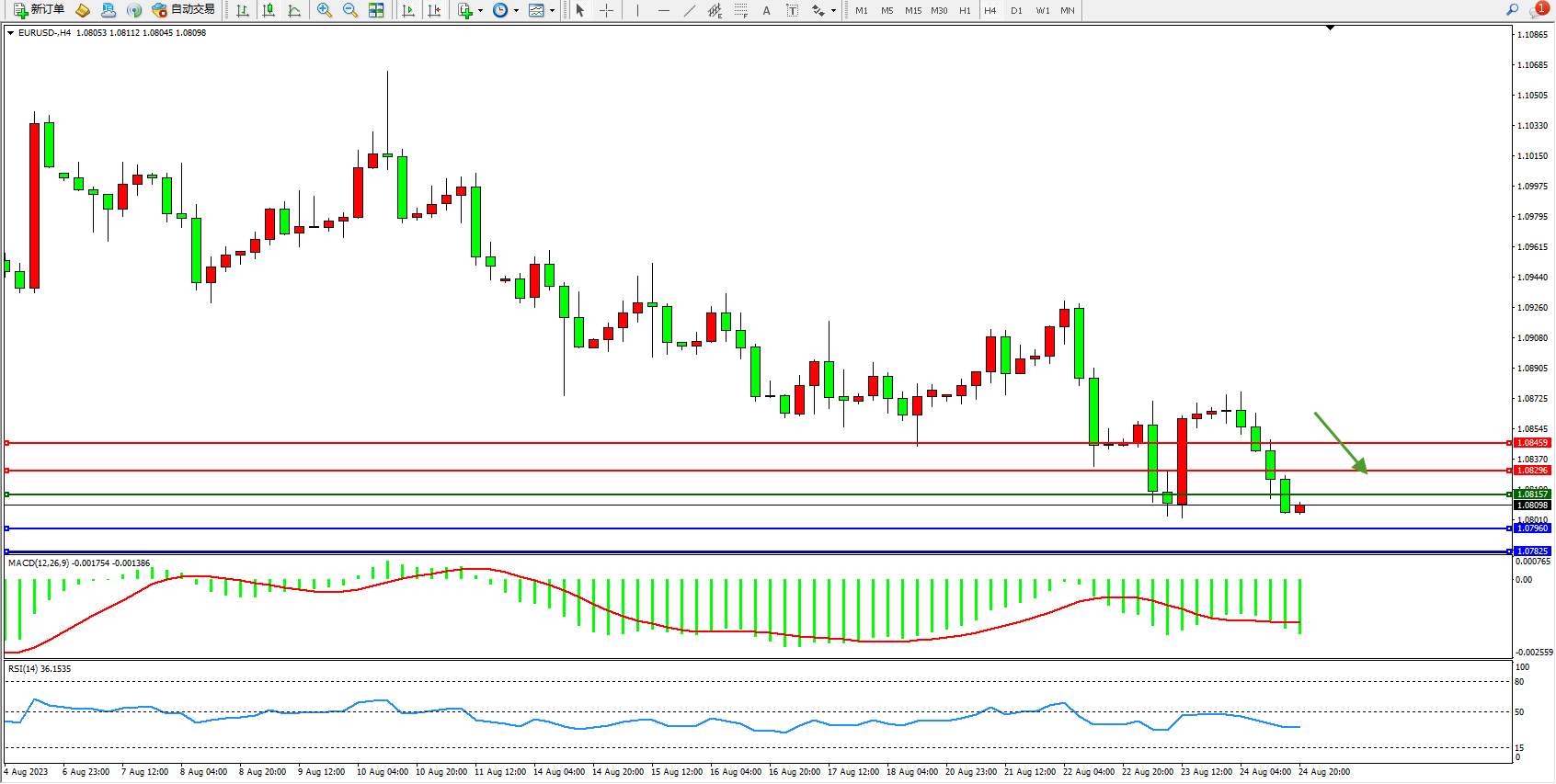Open the indicators list dropdown arrow
Image resolution: width=1556 pixels, height=784 pixels.
480,11
